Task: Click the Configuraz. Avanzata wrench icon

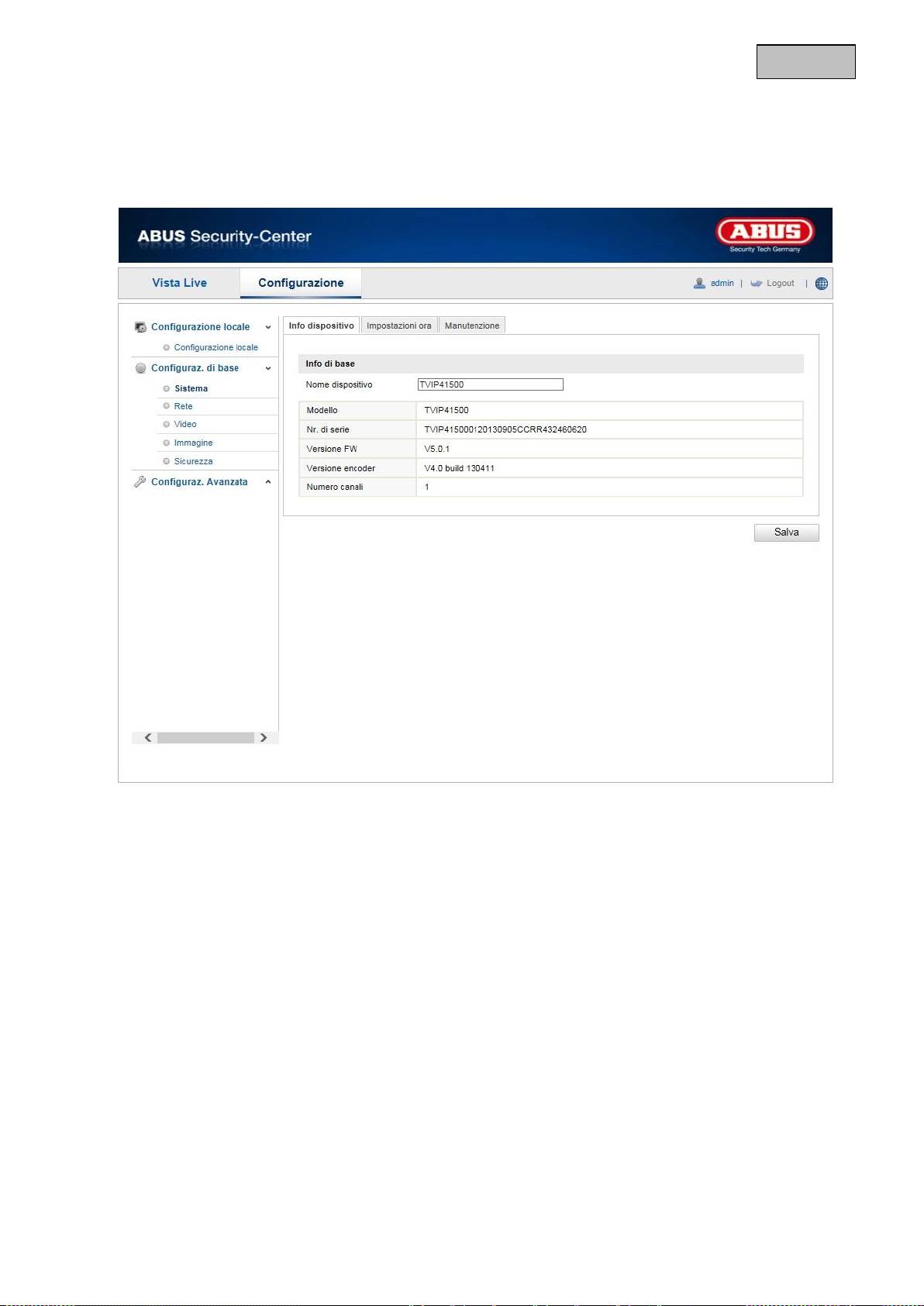Action: 140,482
